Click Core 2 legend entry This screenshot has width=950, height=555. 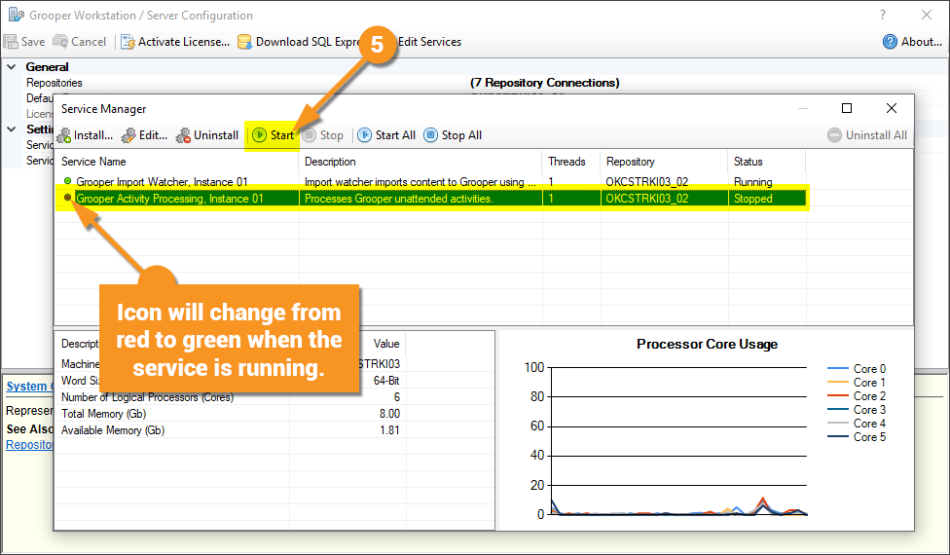point(856,396)
